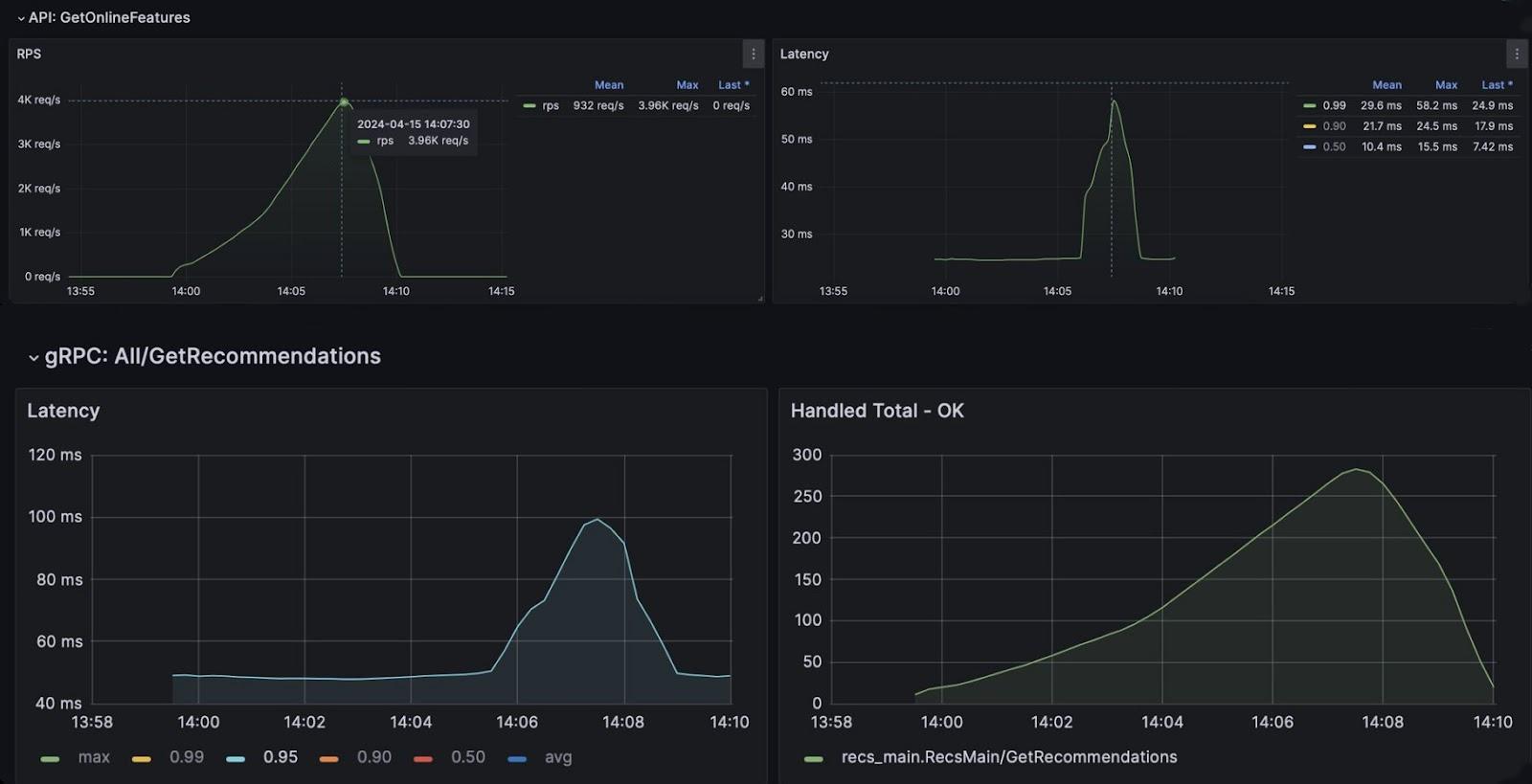1532x784 pixels.
Task: Toggle the avg series visibility
Action: tap(557, 757)
